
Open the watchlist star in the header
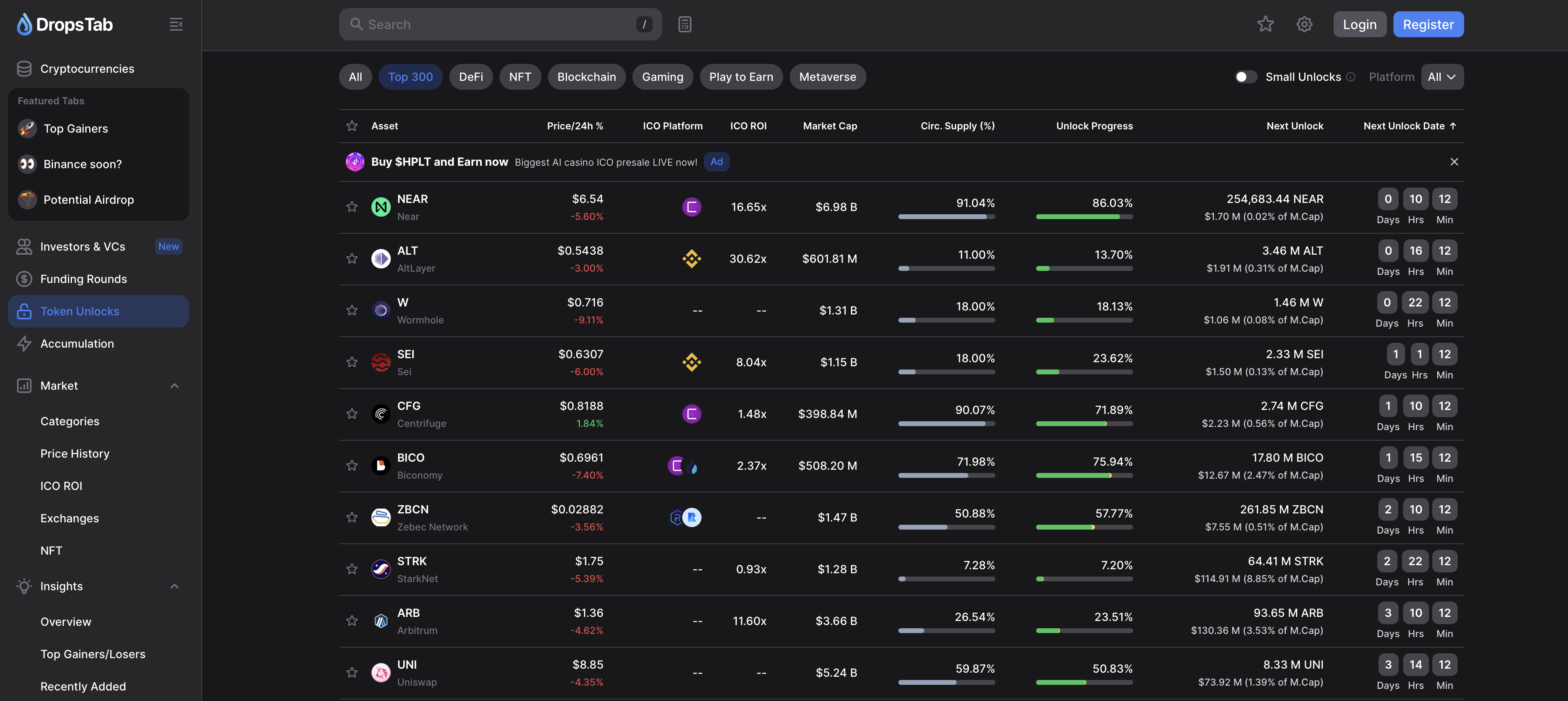(x=1265, y=24)
